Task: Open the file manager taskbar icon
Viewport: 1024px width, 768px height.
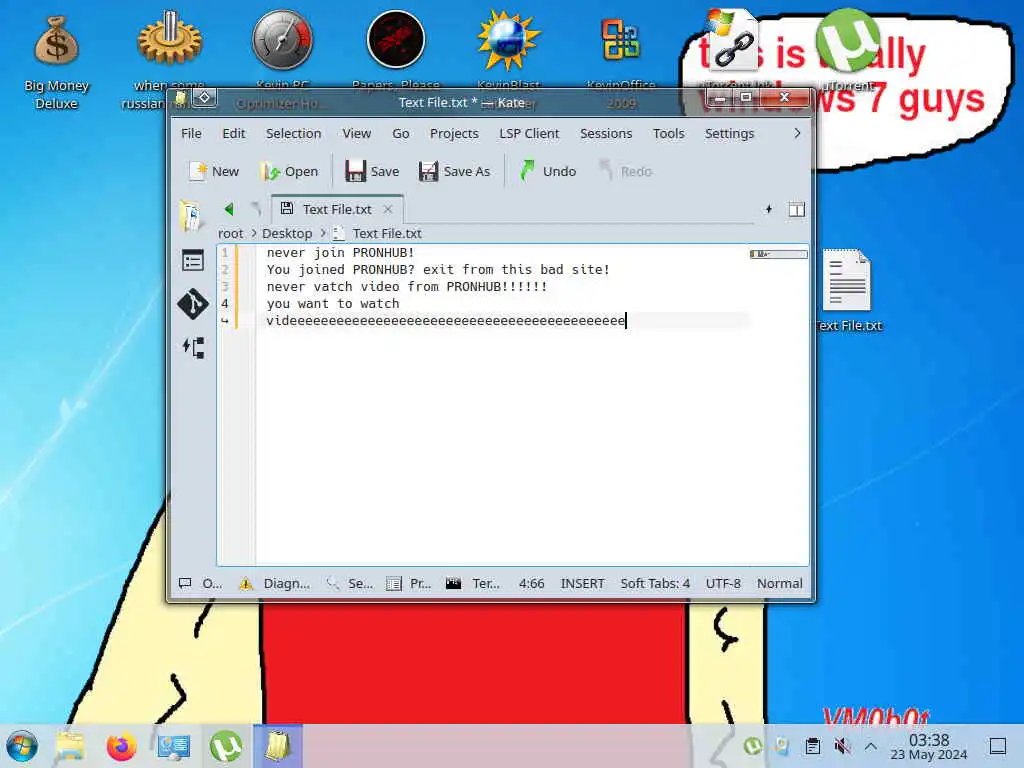Action: (x=70, y=746)
